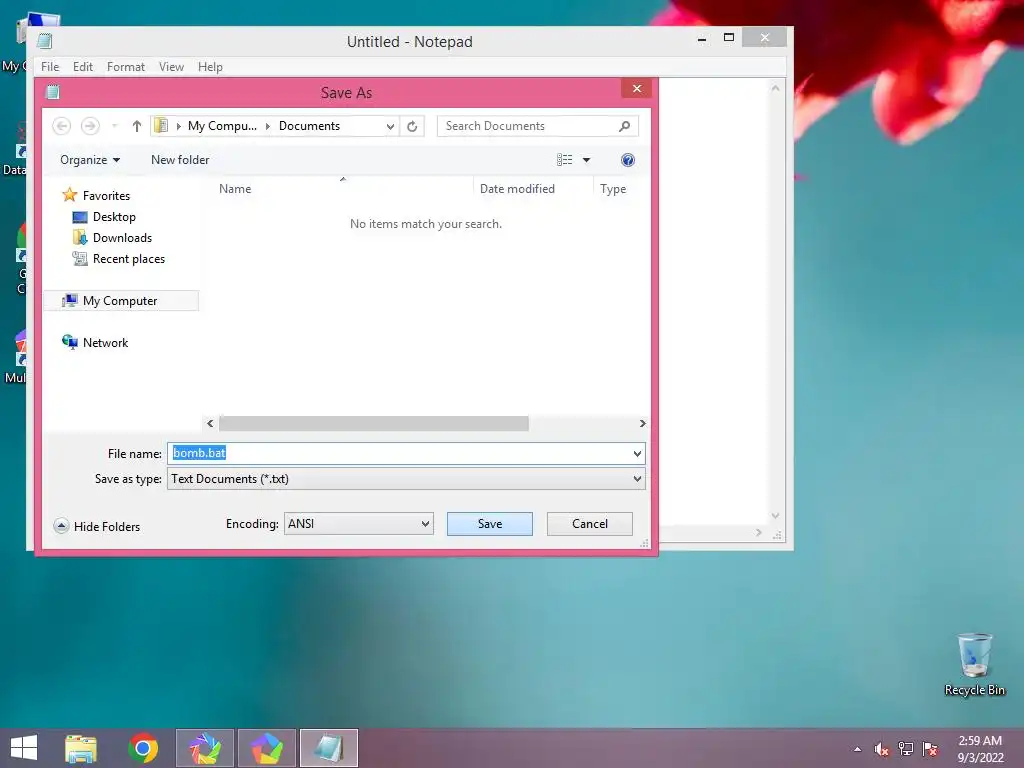Open the colorful swirl app on taskbar

click(205, 748)
